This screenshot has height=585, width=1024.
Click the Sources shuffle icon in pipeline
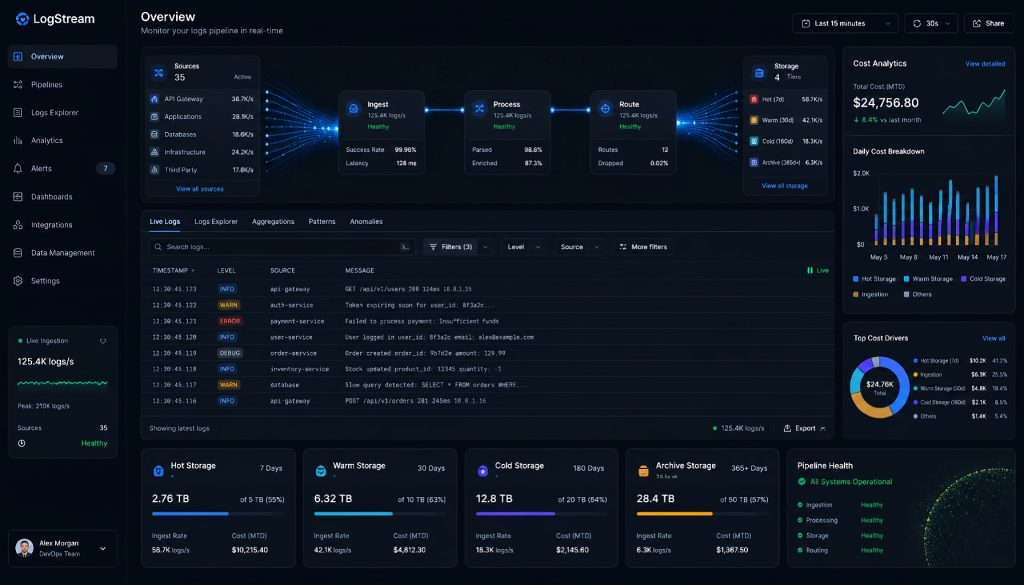point(159,73)
